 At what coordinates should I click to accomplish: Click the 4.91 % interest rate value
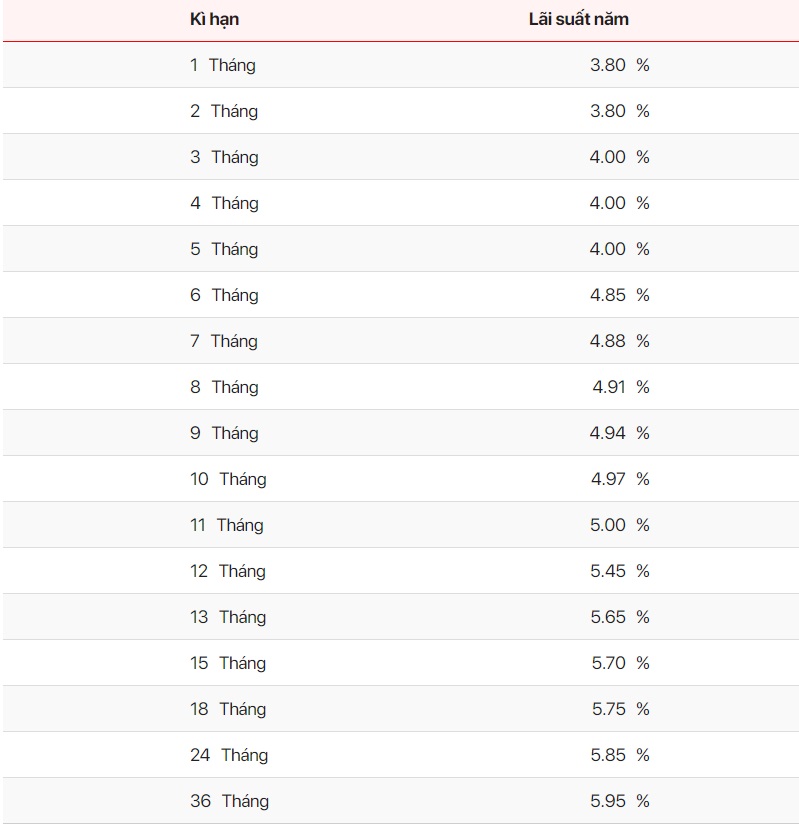tap(620, 387)
